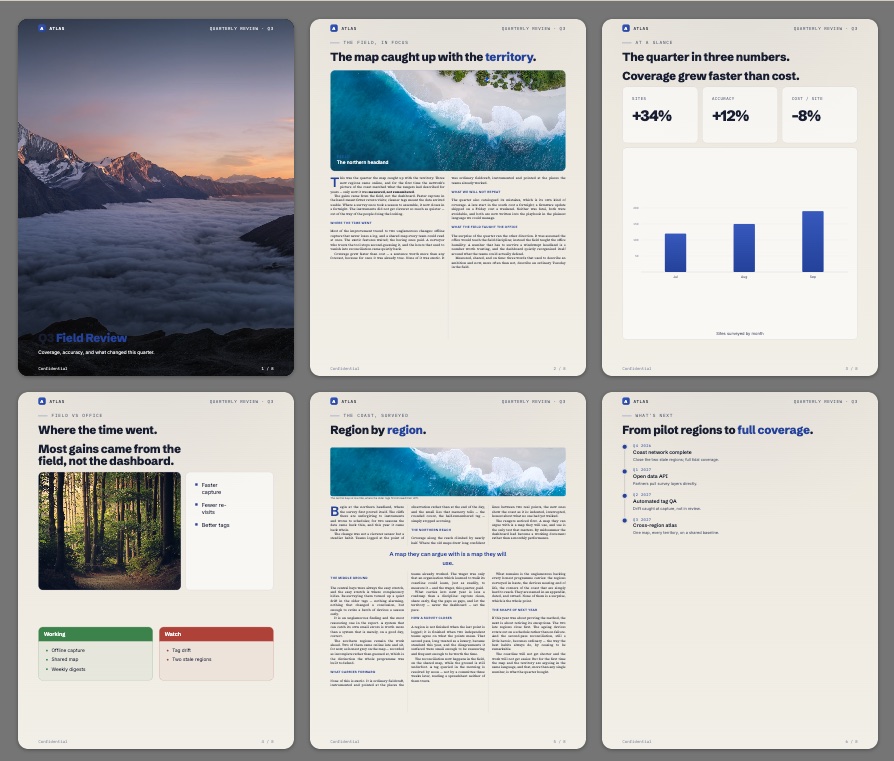Click the 'Fewer re-visits' bullet
Image resolution: width=894 pixels, height=761 pixels.
pos(212,508)
